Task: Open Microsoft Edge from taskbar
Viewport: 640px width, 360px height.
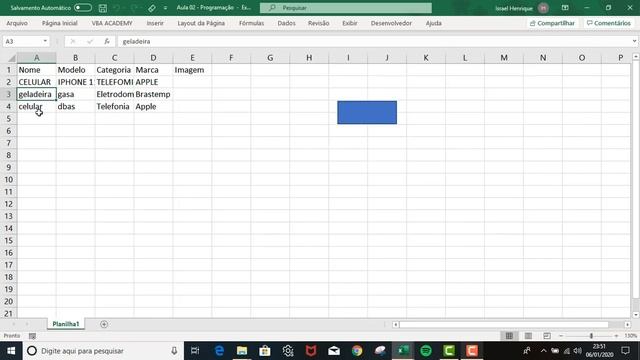Action: (x=219, y=351)
